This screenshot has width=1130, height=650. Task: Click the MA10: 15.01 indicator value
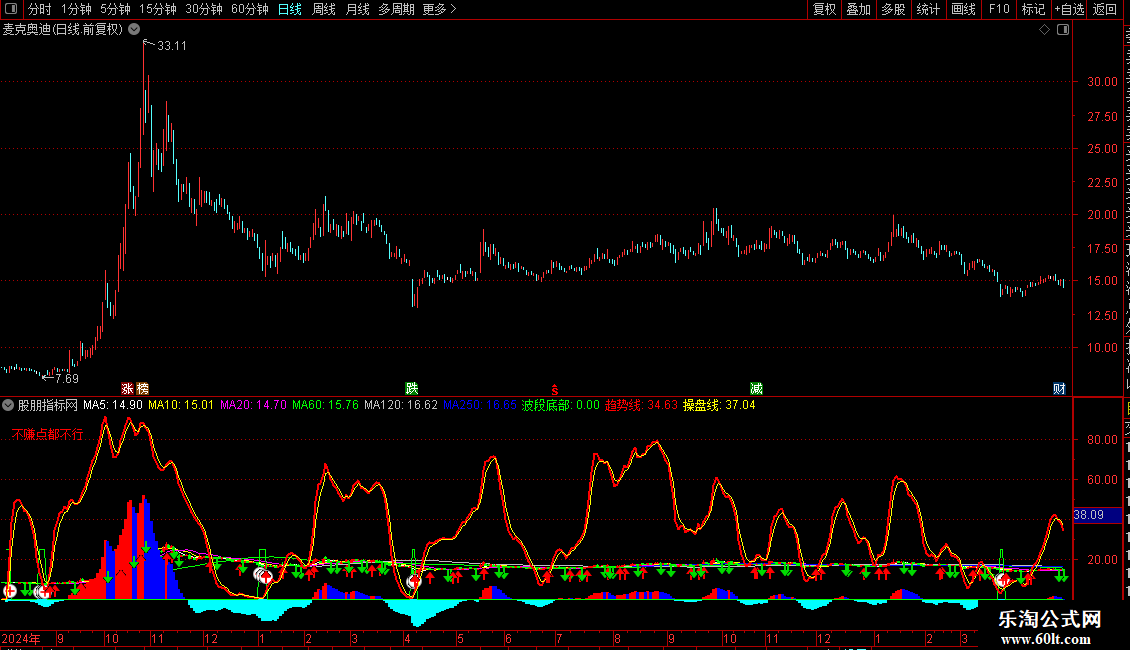pyautogui.click(x=181, y=405)
